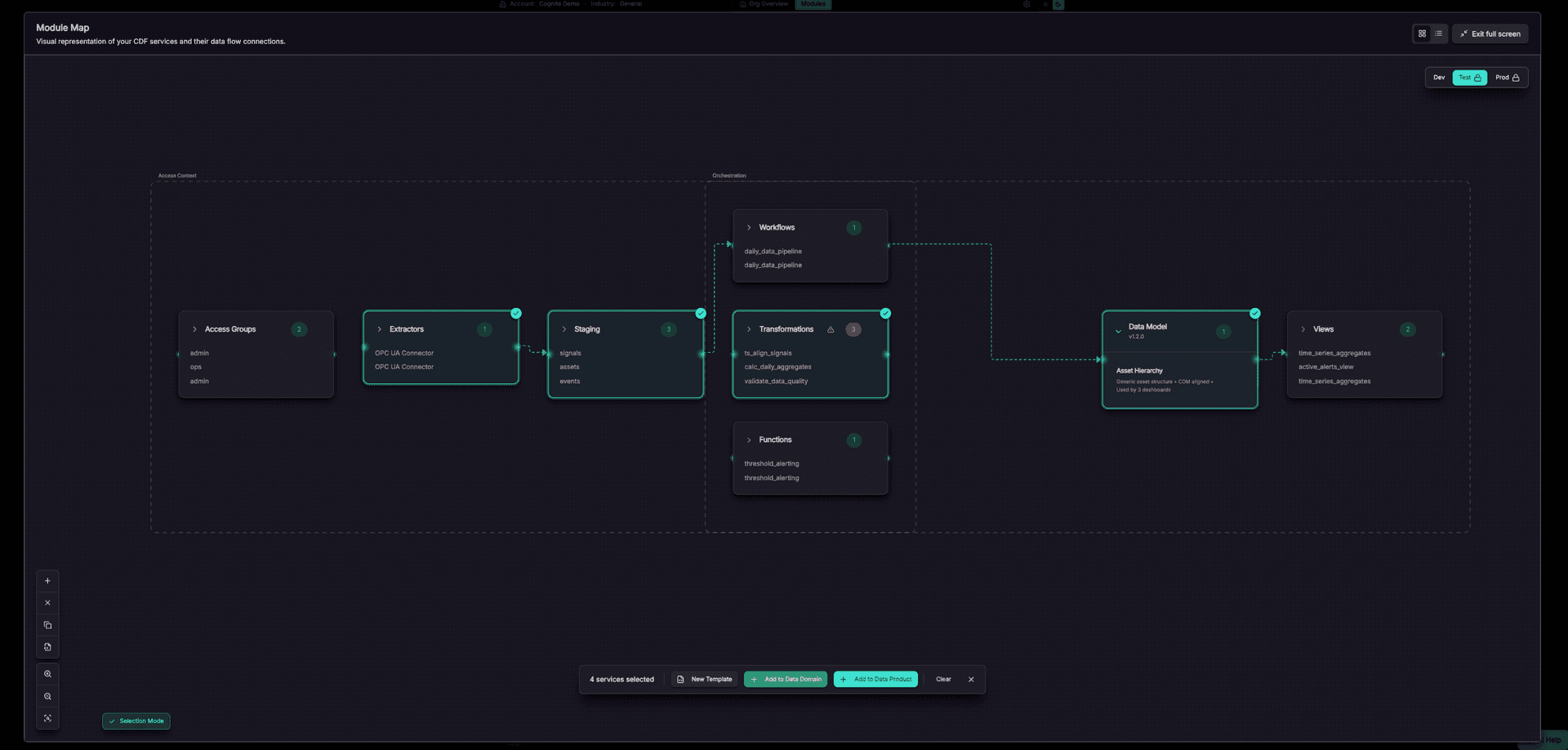Screen dimensions: 1568x750
Task: Clear the current service selection
Action: 943,679
